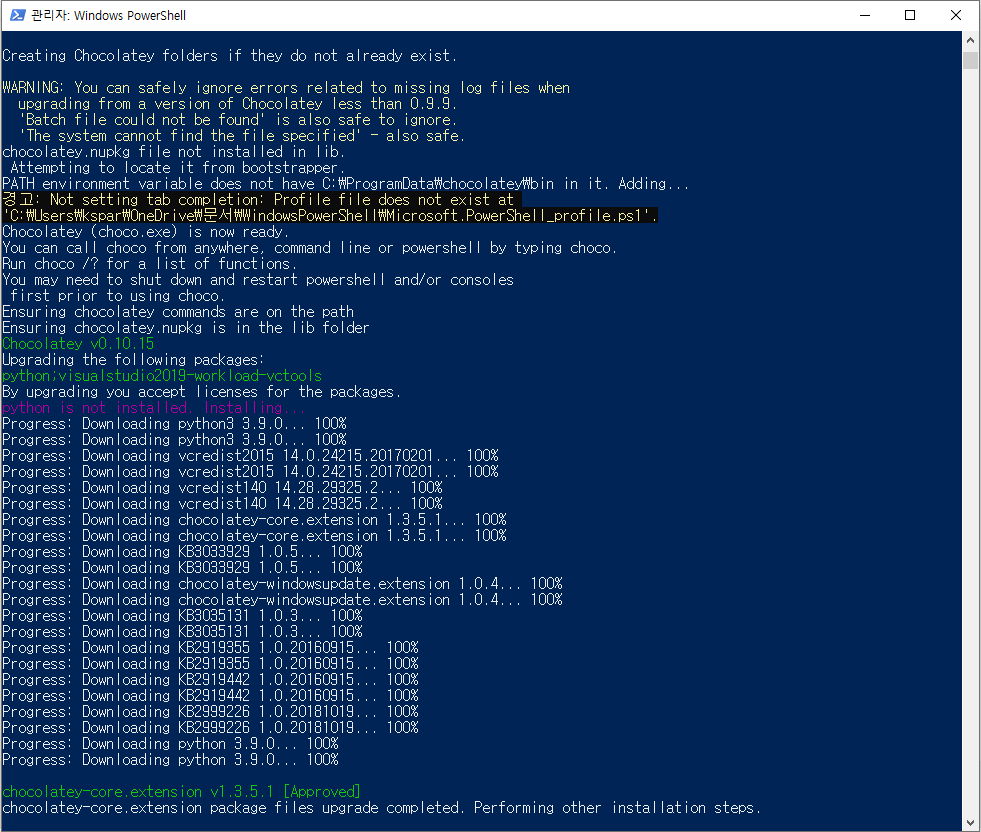The image size is (981, 832).
Task: Minimize the PowerShell window
Action: 865,15
